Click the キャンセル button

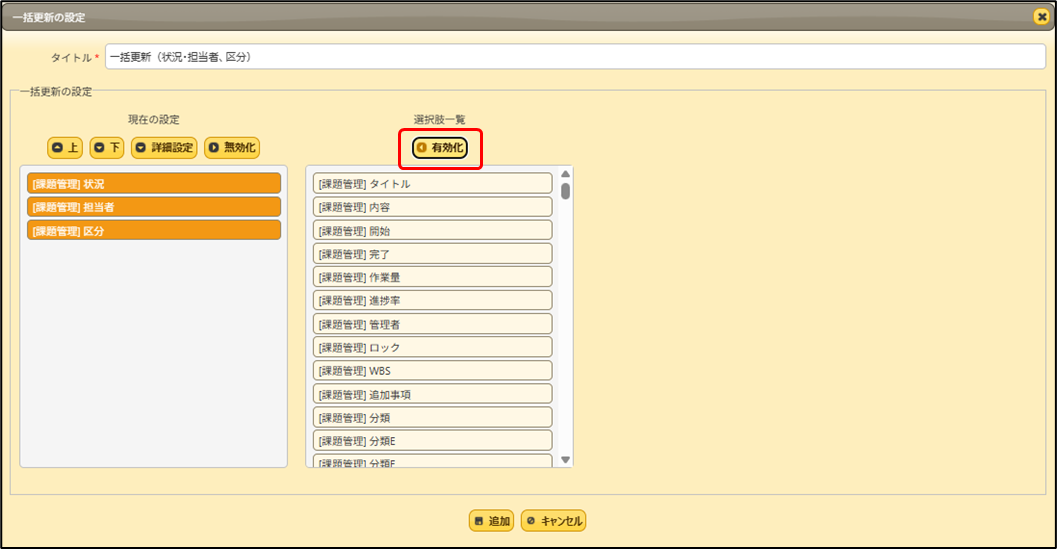click(x=553, y=521)
